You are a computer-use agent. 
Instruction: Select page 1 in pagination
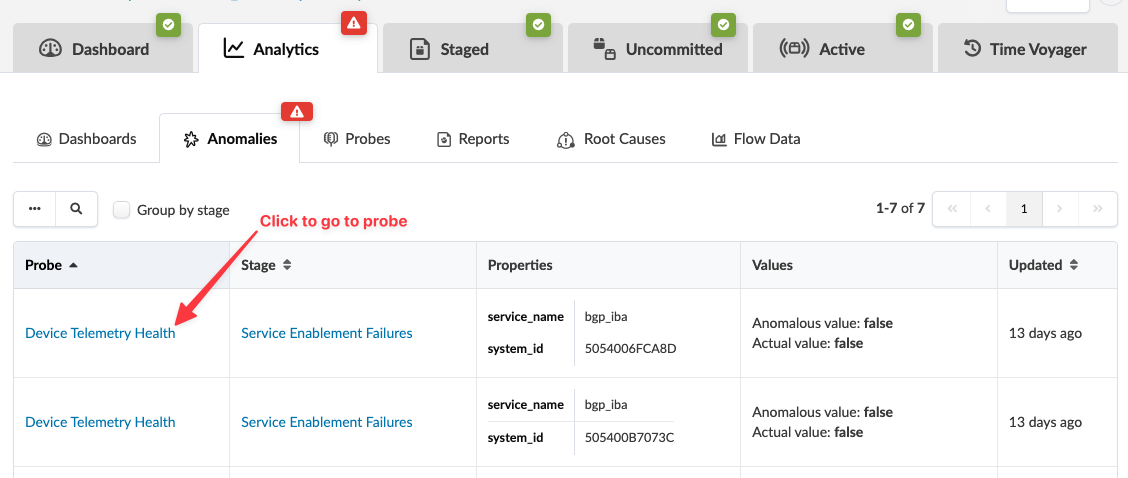[1024, 209]
